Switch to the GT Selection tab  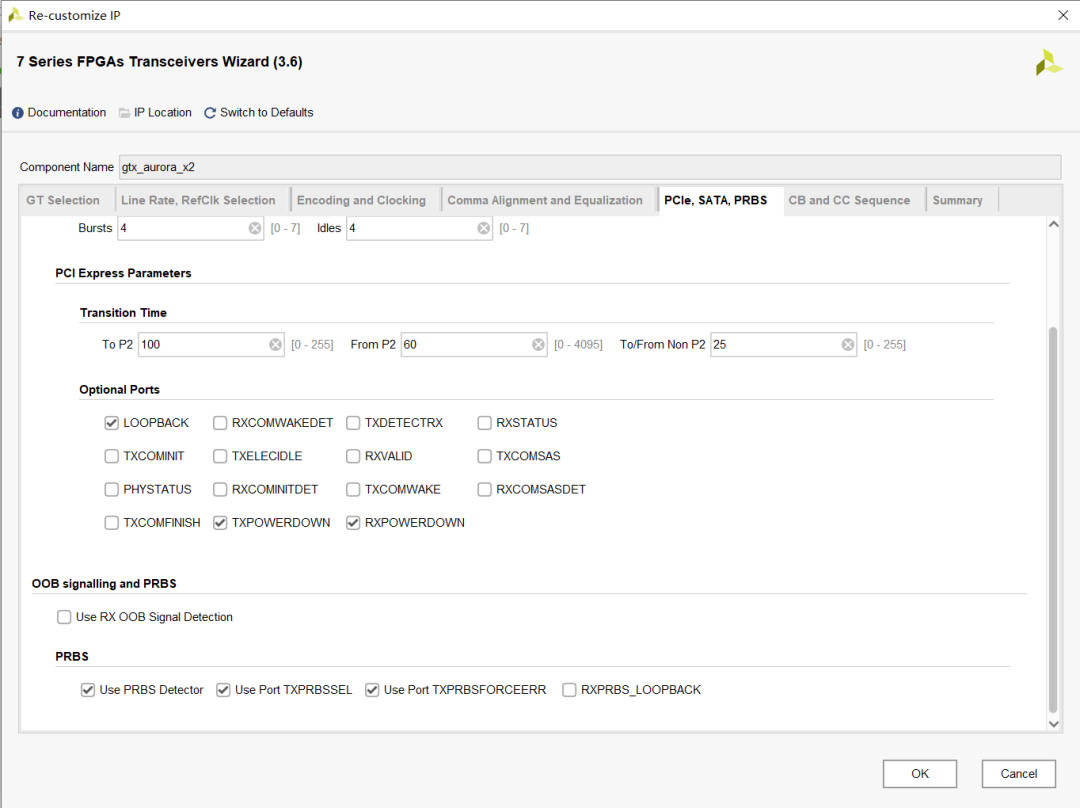point(63,200)
